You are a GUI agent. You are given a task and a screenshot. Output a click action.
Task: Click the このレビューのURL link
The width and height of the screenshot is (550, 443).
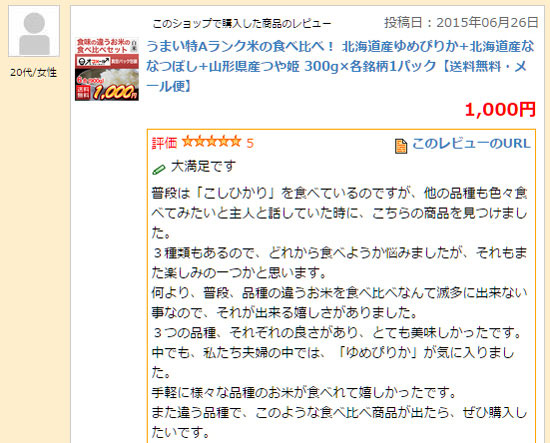(x=471, y=144)
